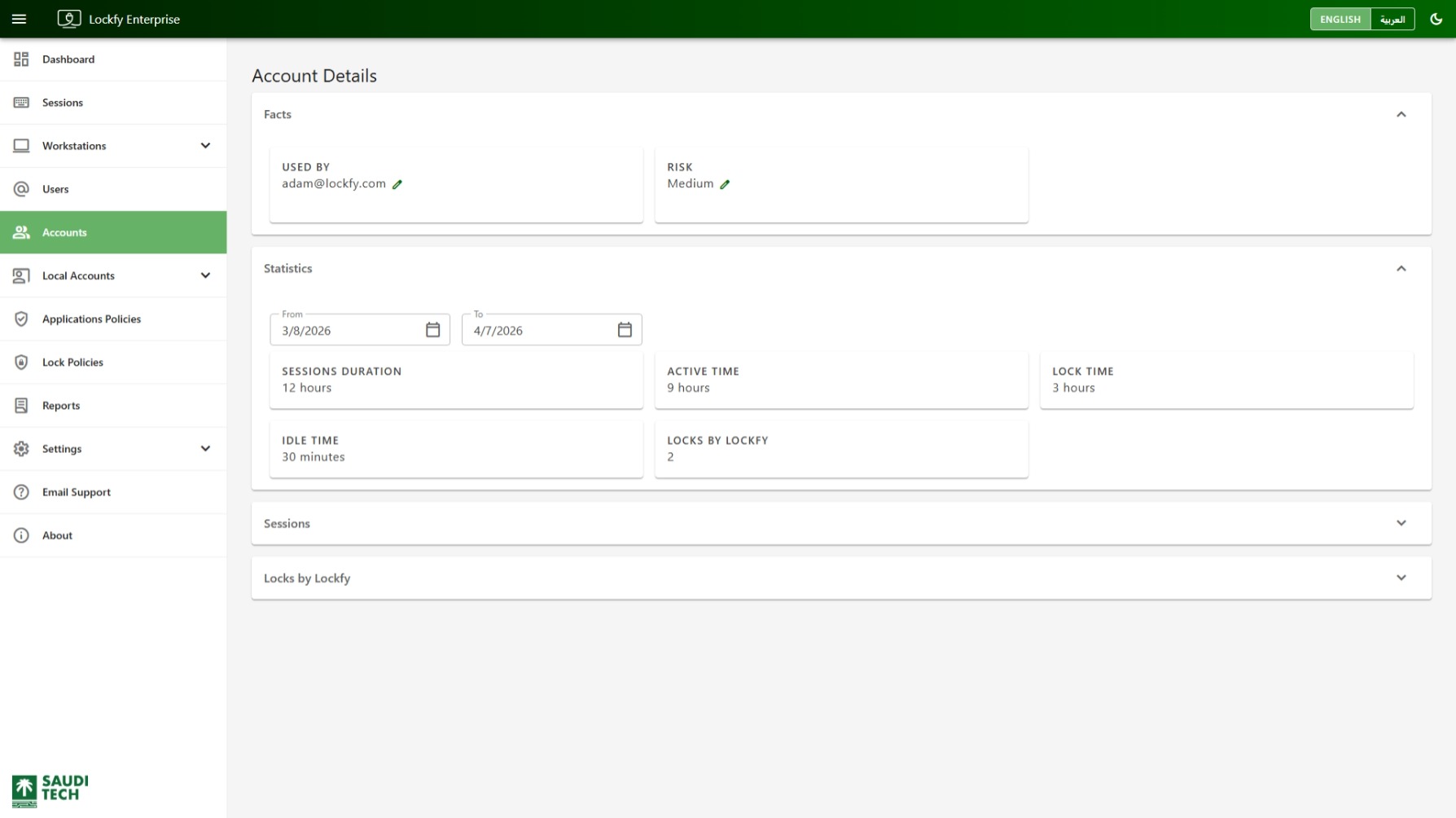Go to Dashboard menu item
The width and height of the screenshot is (1456, 818).
[x=113, y=59]
